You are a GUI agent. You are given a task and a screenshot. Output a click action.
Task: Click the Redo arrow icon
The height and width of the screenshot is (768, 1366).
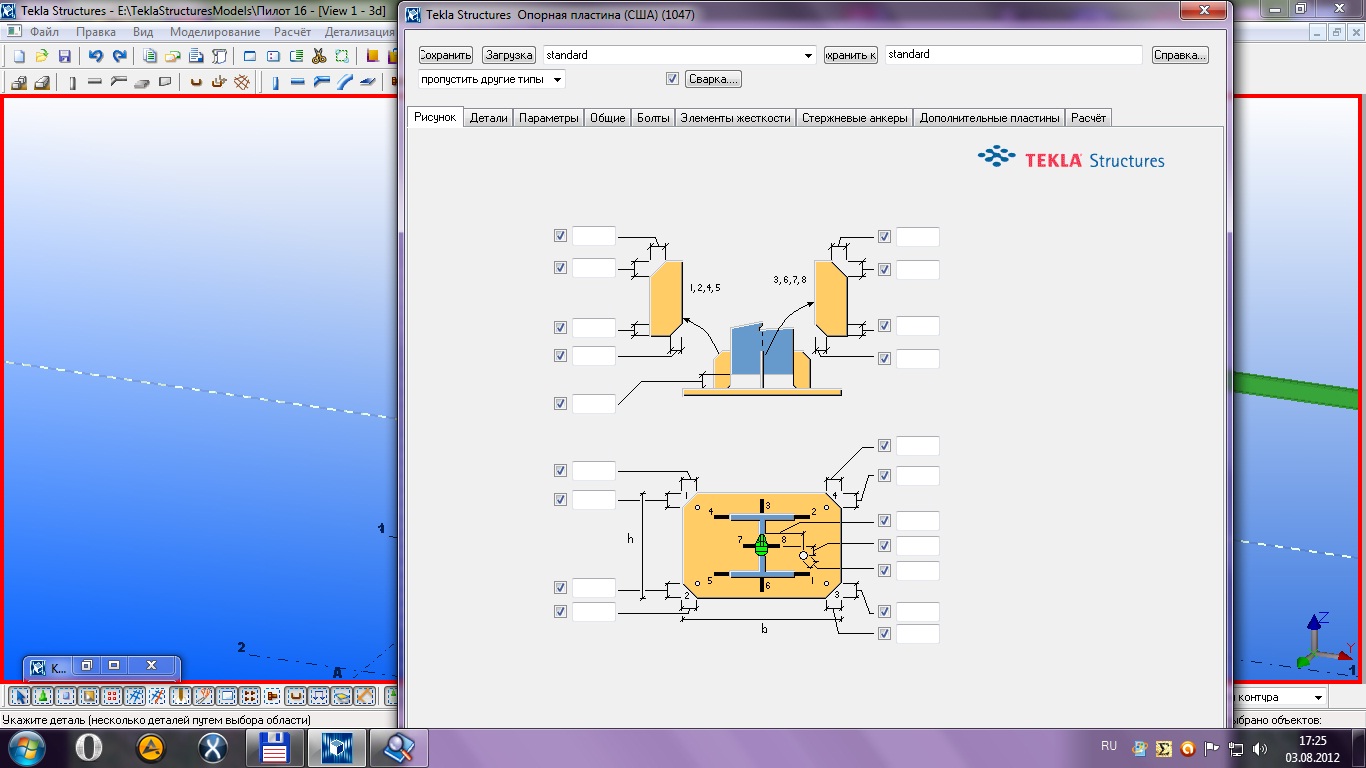click(x=119, y=56)
